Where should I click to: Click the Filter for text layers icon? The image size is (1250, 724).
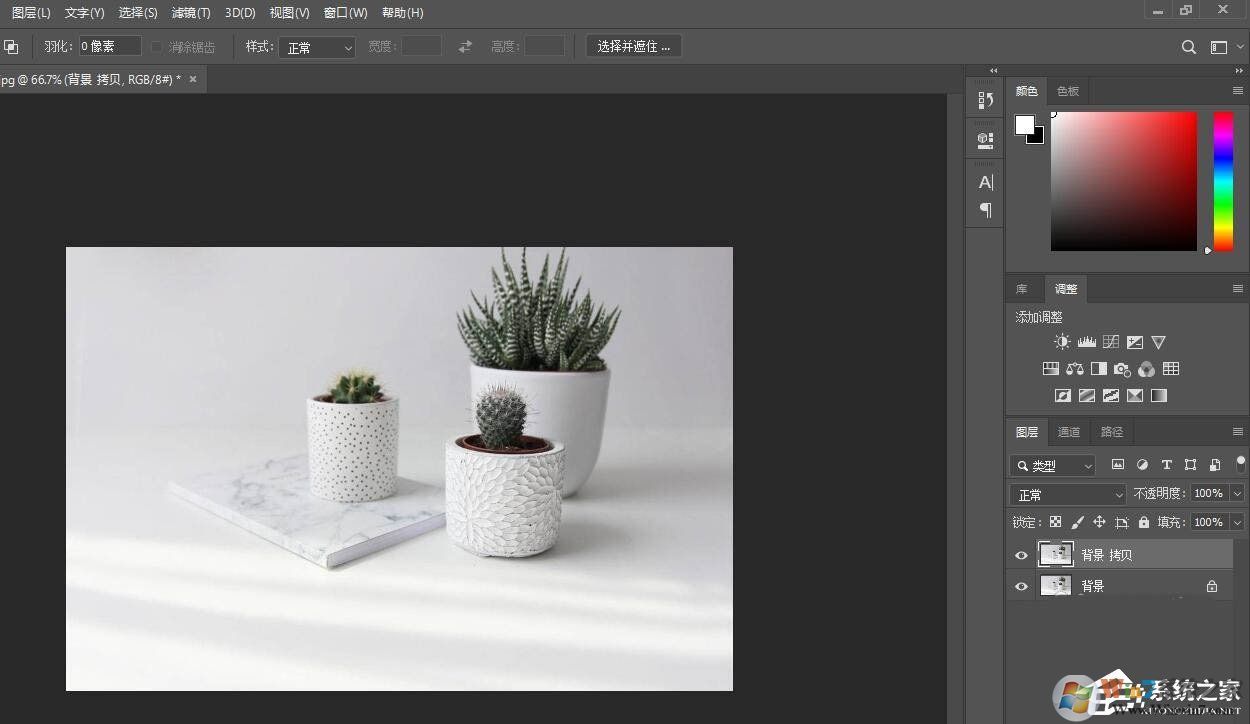[x=1167, y=464]
